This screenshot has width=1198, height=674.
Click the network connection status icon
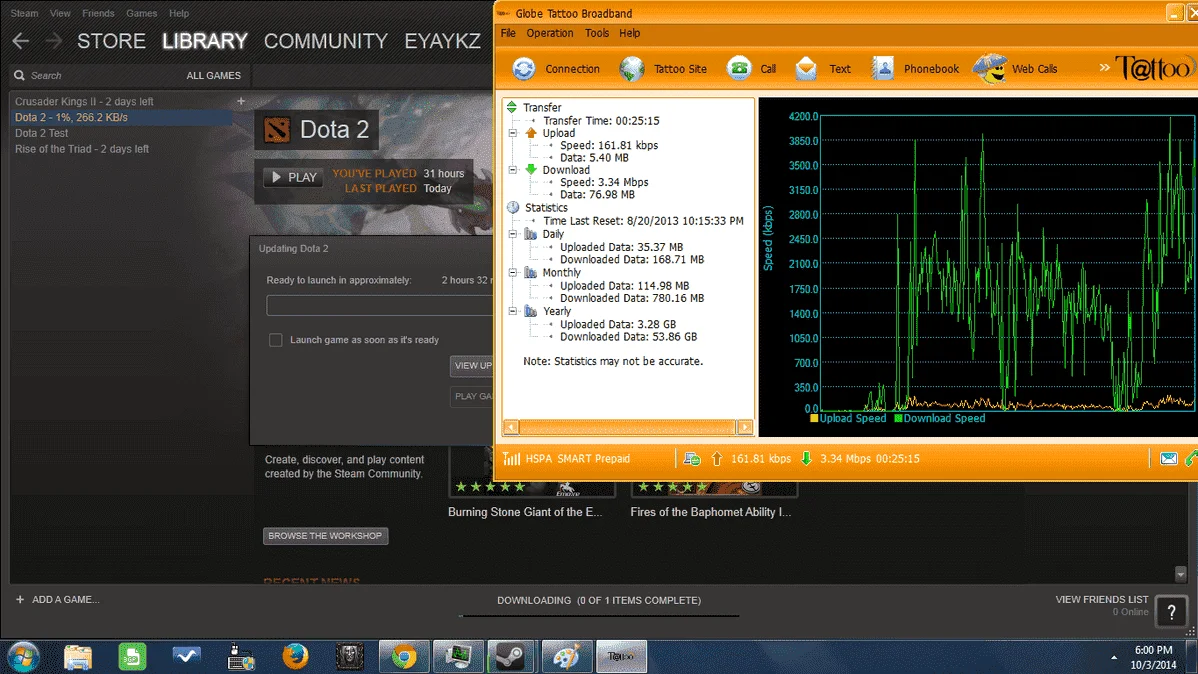click(692, 459)
